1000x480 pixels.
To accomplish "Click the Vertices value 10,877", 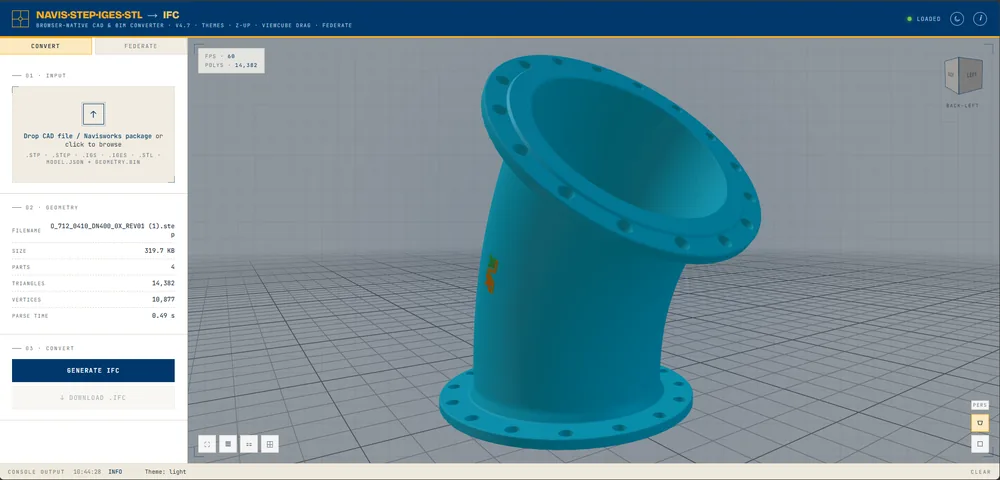I will pos(163,300).
